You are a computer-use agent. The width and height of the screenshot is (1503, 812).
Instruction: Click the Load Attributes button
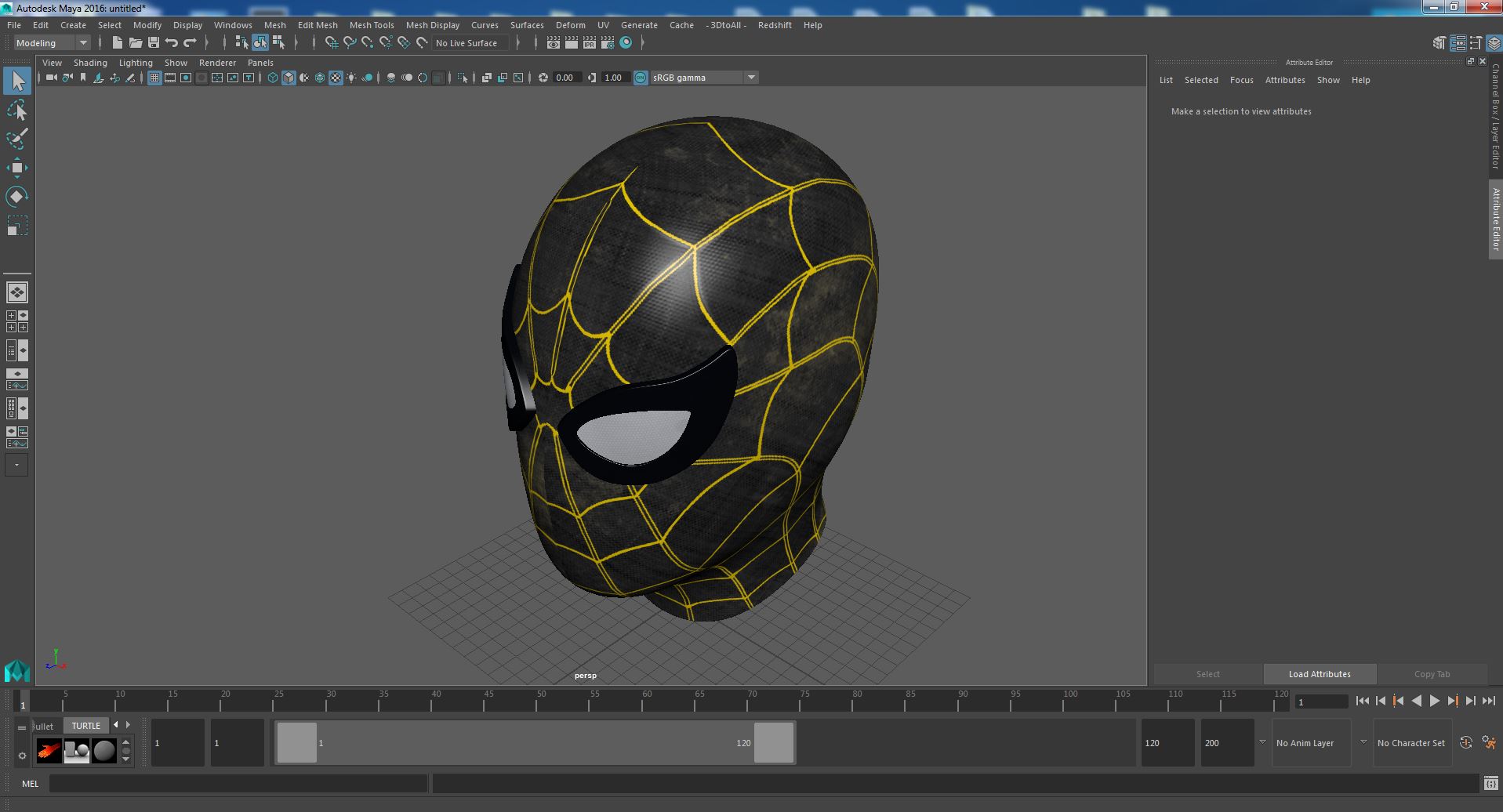(1320, 674)
